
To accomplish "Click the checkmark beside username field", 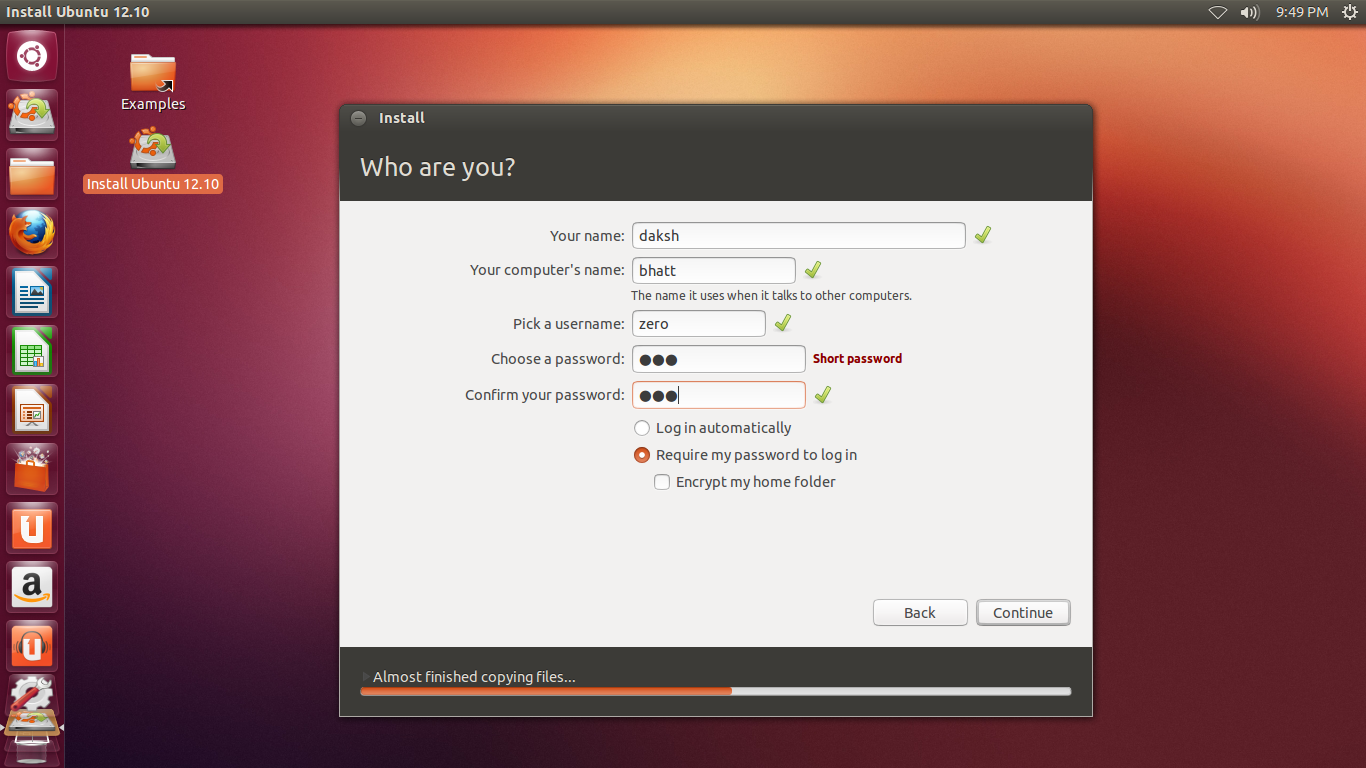I will (x=783, y=323).
